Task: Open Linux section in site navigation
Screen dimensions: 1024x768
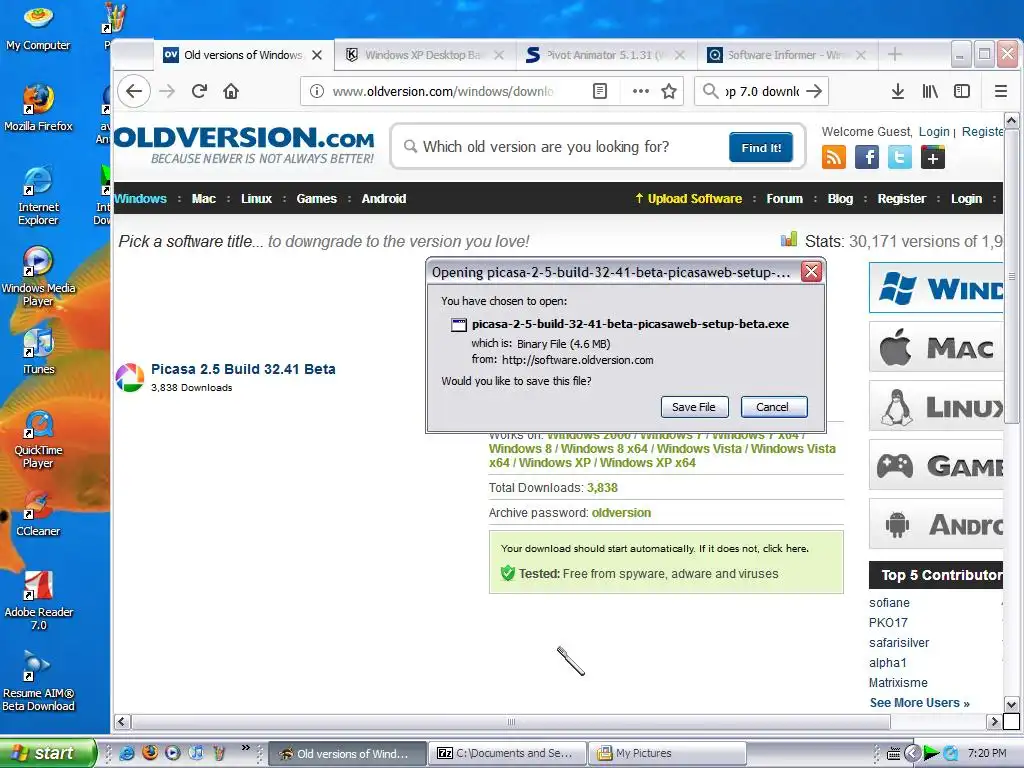Action: click(256, 199)
